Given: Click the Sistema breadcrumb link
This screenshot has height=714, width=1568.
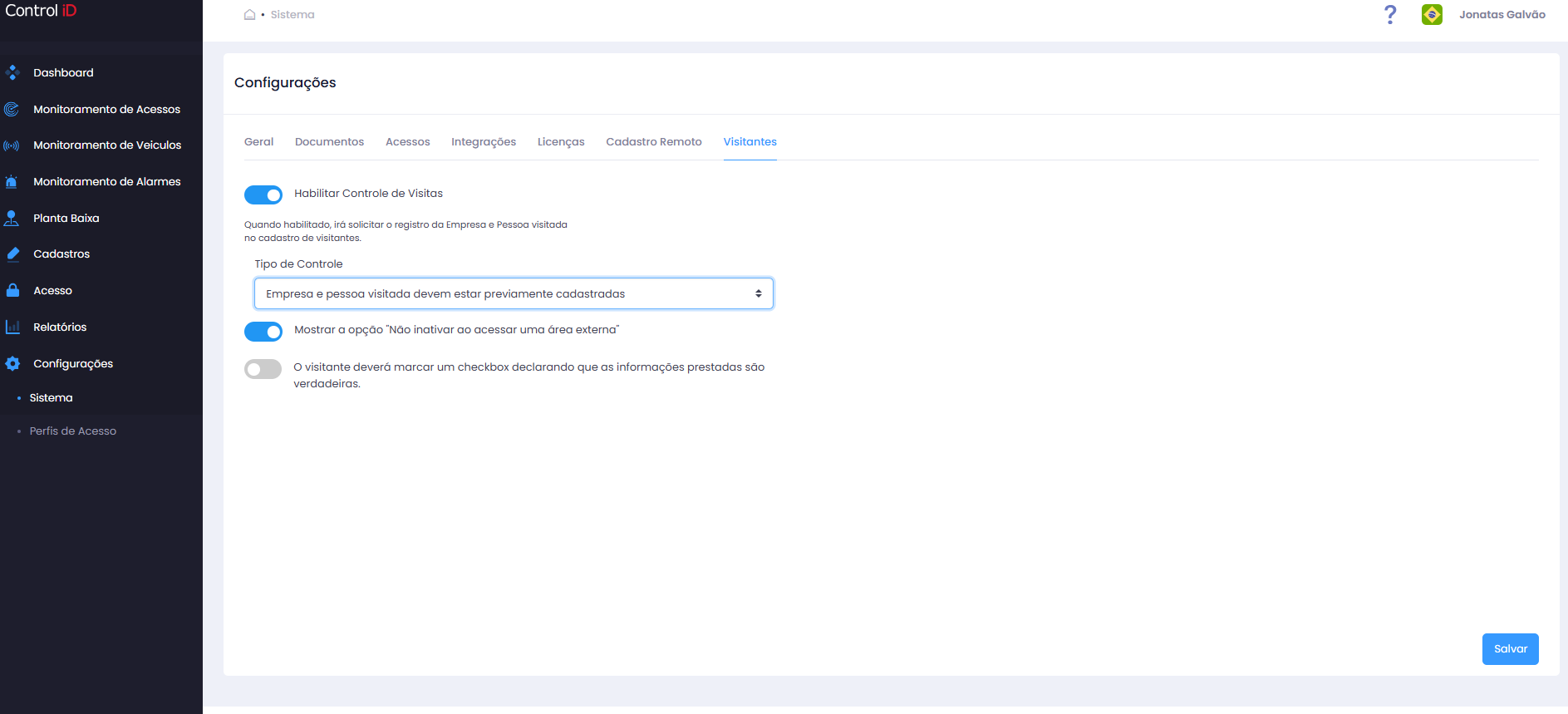Looking at the screenshot, I should (x=292, y=15).
